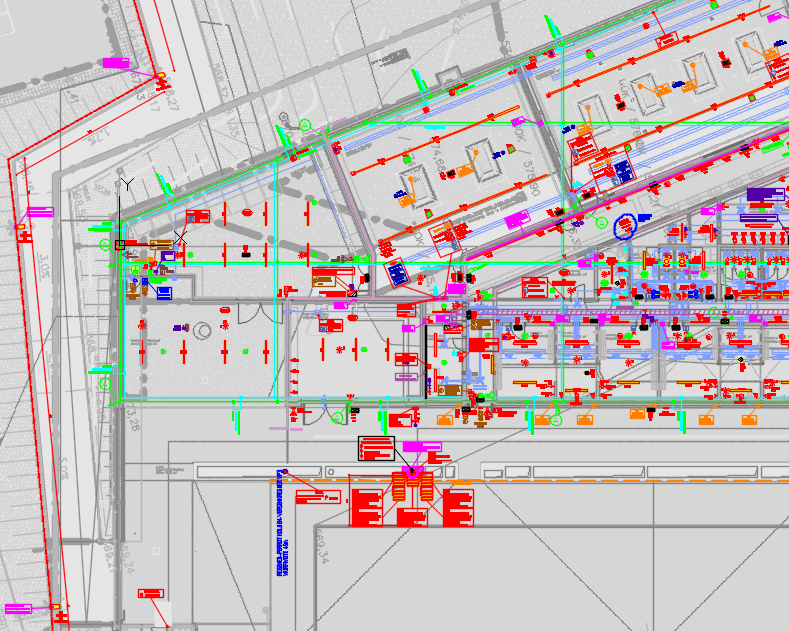Click the elevation text 73,28

(132, 418)
